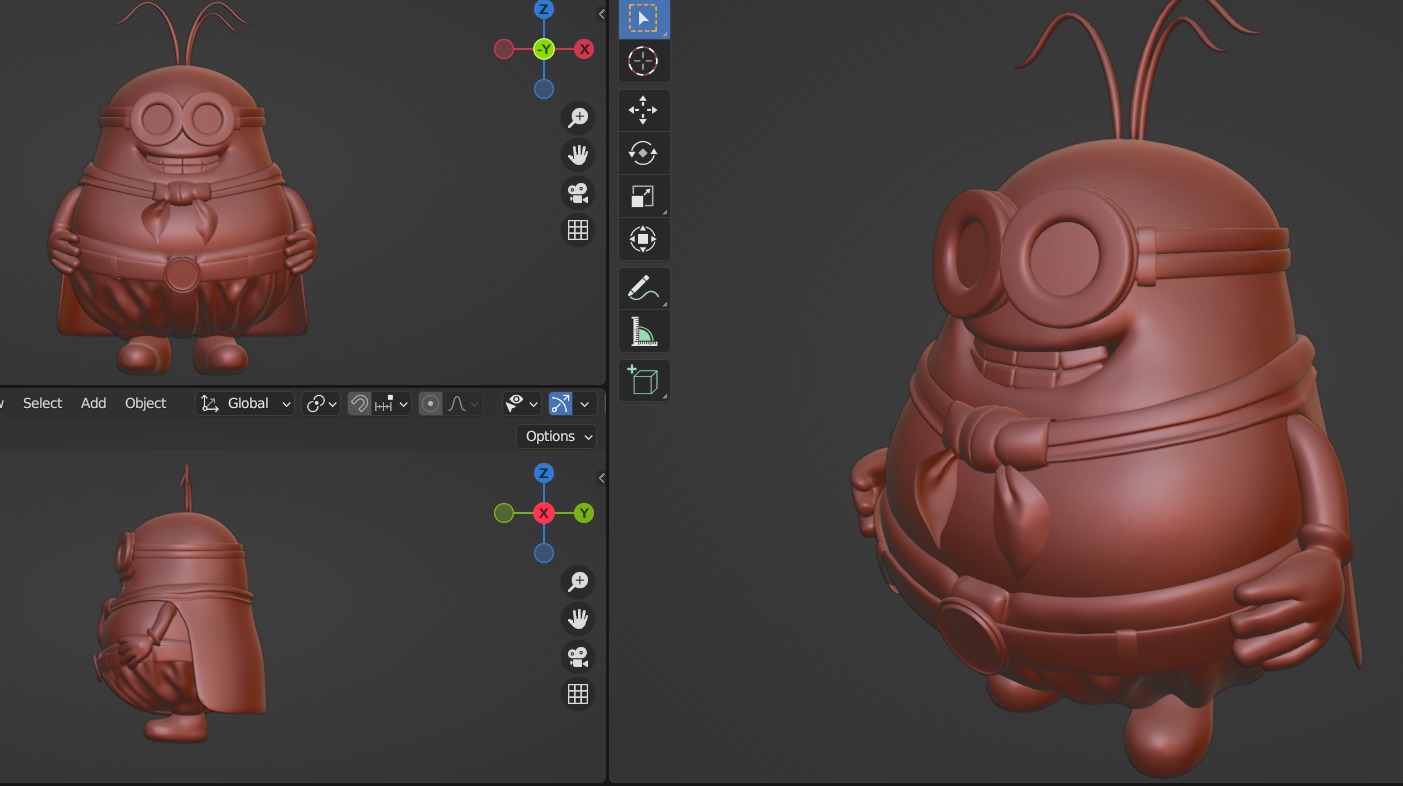Open the Options dropdown

click(557, 436)
